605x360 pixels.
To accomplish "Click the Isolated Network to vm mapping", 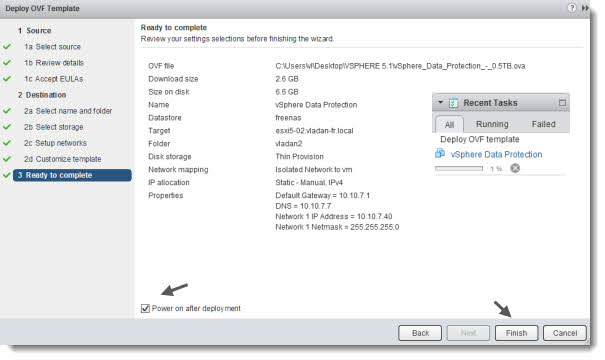I will point(314,169).
